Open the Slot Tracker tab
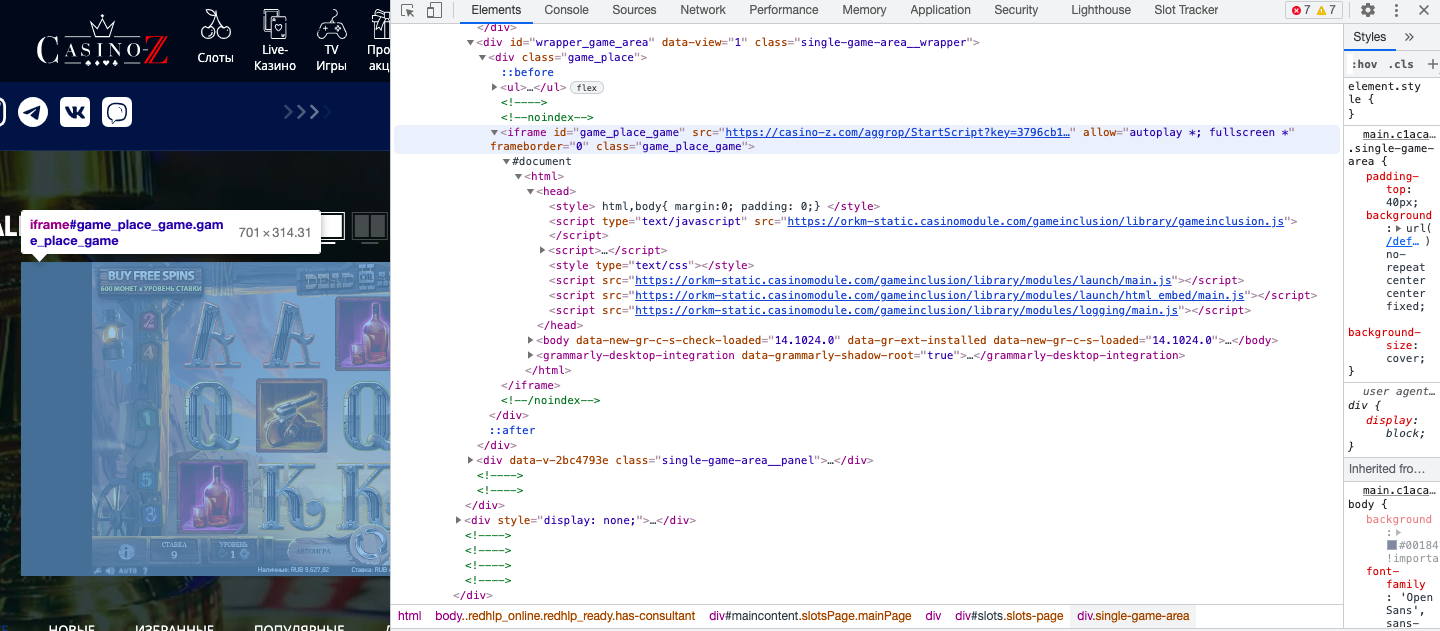 [1186, 10]
